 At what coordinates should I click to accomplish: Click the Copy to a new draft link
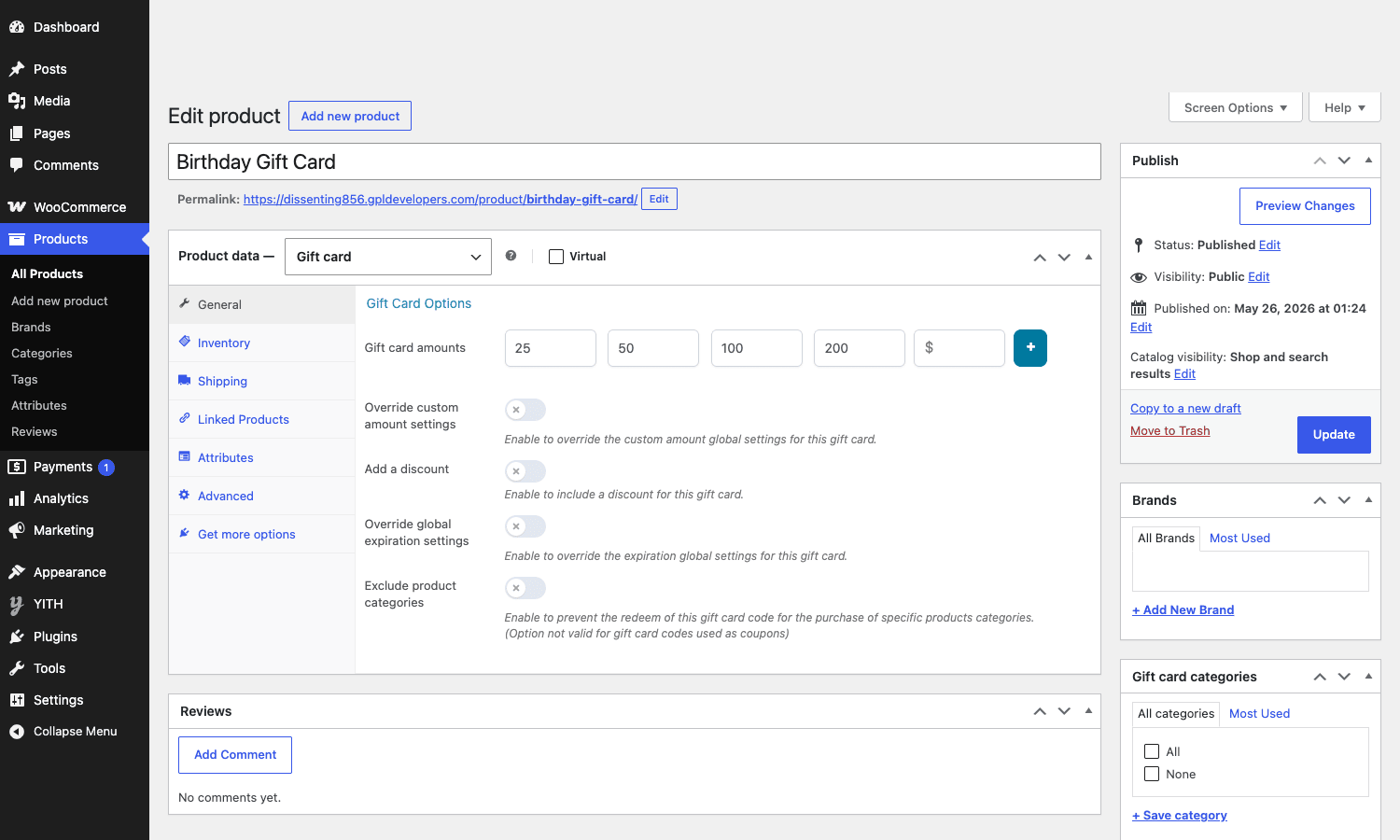(1185, 408)
